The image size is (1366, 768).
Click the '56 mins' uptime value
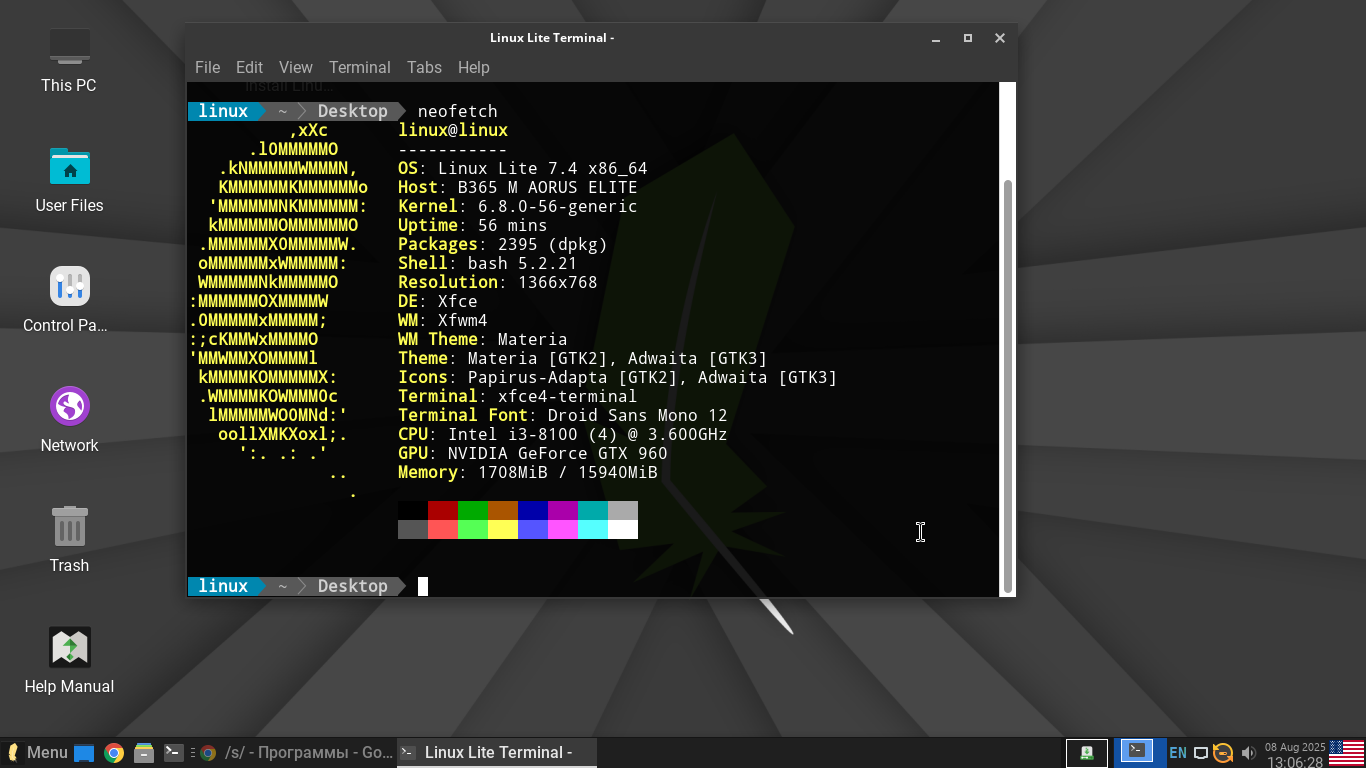(513, 225)
